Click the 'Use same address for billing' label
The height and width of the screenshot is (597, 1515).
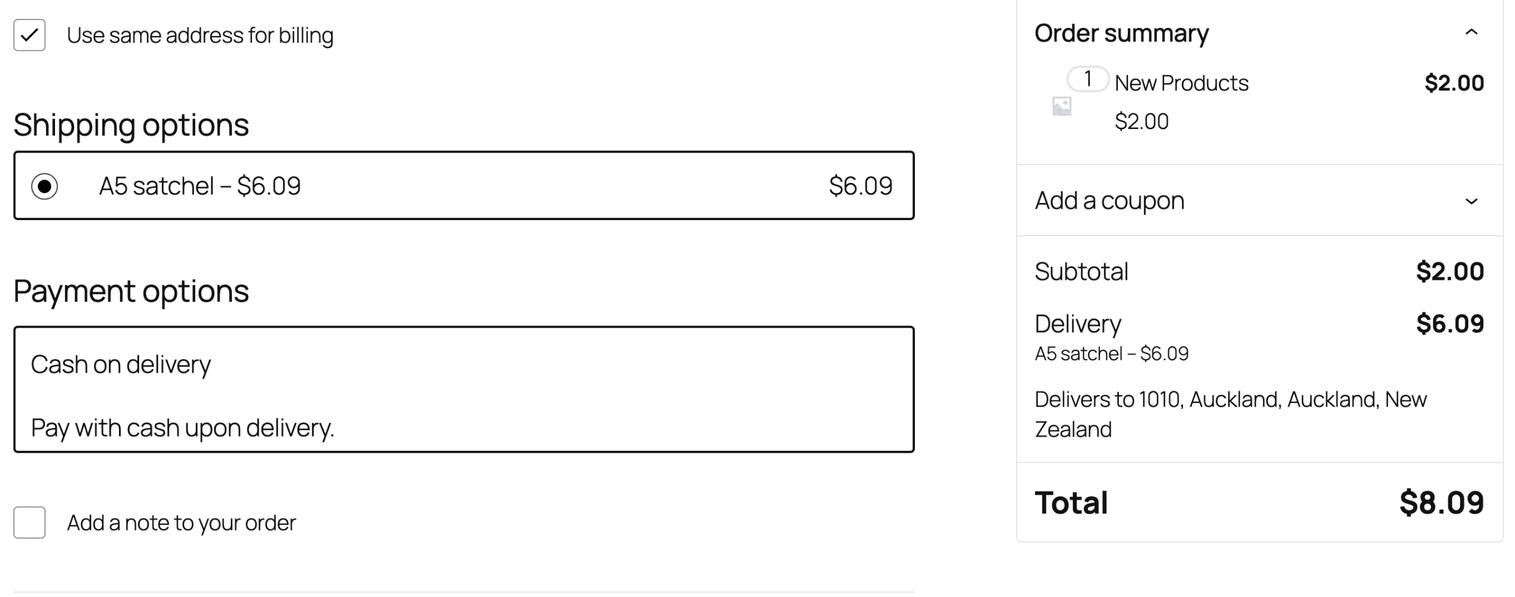(200, 36)
